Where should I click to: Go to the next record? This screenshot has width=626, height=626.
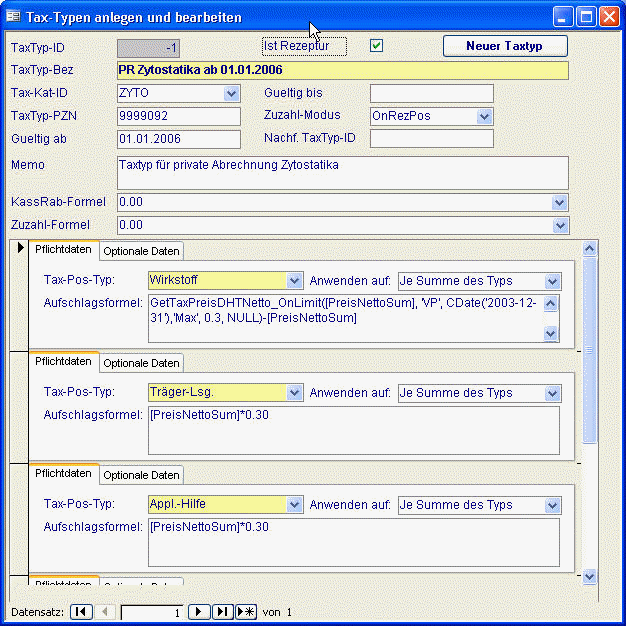pos(199,612)
